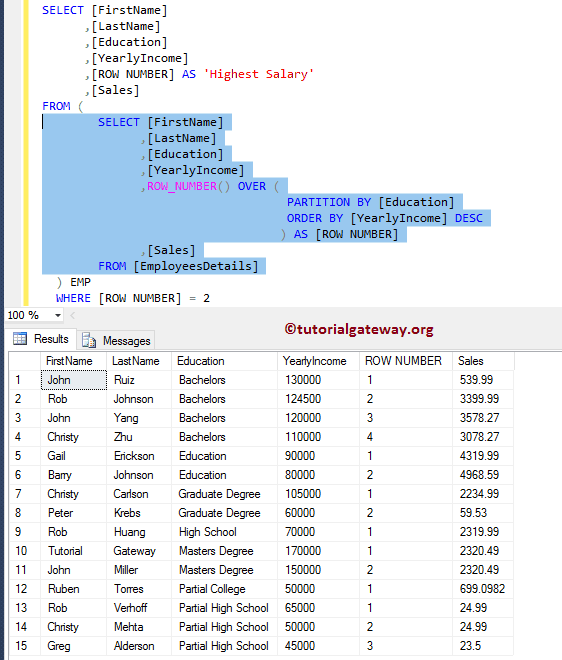Click the last name cell Miller
The image size is (562, 660).
(x=139, y=570)
